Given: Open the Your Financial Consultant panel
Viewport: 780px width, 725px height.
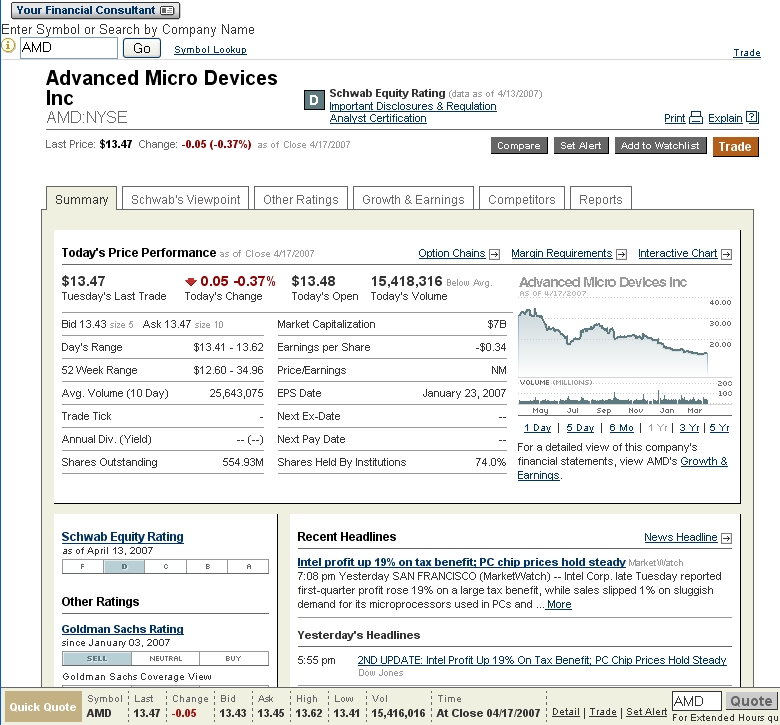Looking at the screenshot, I should click(96, 10).
